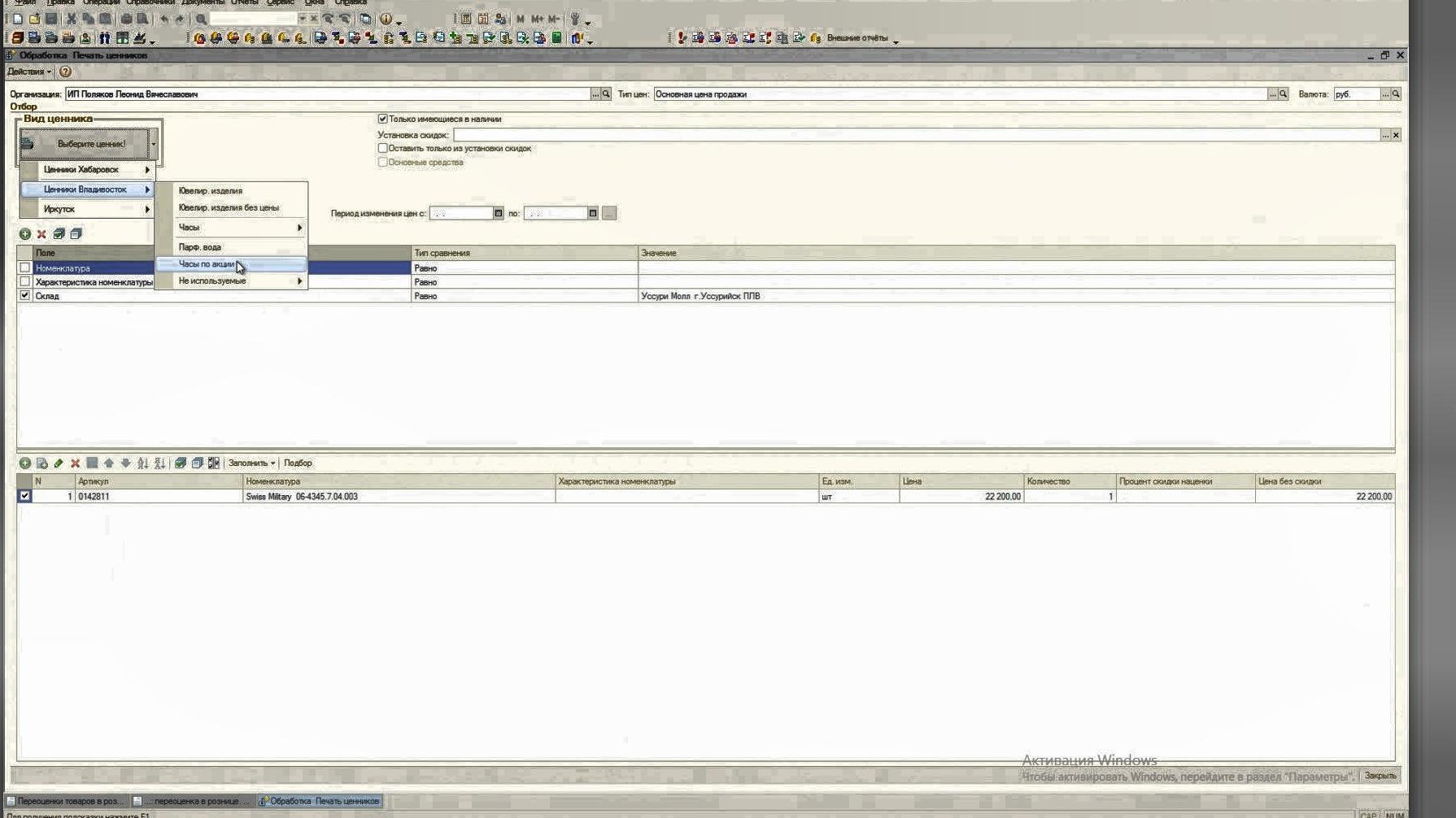Viewport: 1456px width, 818px height.
Task: Clear the Установка скидок field with X button
Action: click(x=1396, y=135)
